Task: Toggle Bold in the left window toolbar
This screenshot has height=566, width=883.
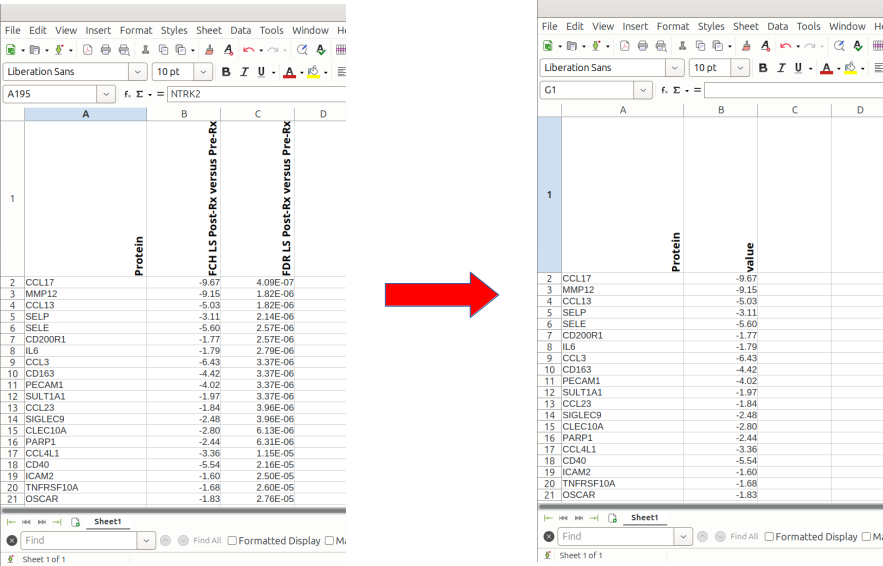Action: point(226,72)
